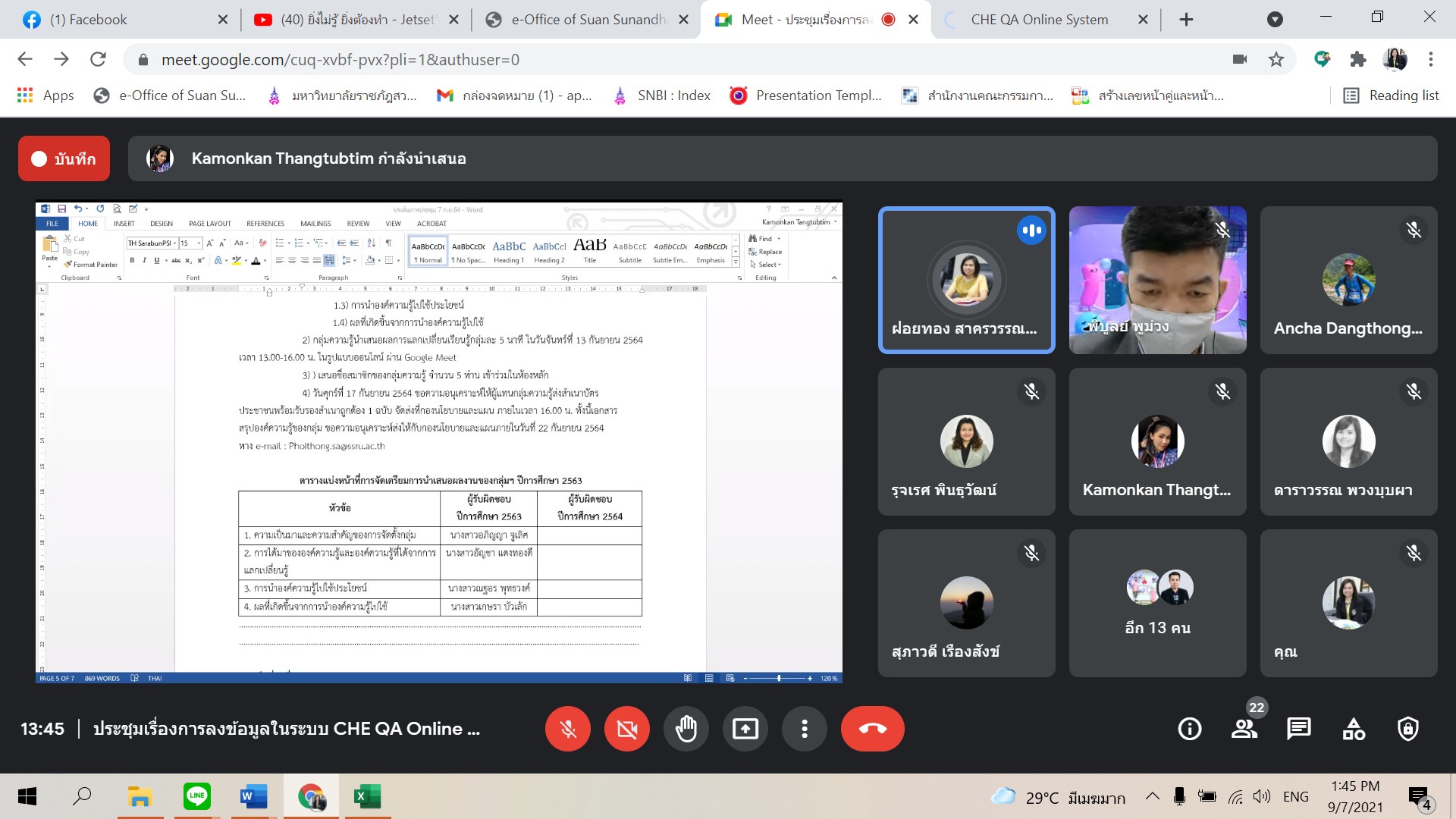
Task: Leave the call with hang-up button
Action: click(872, 729)
